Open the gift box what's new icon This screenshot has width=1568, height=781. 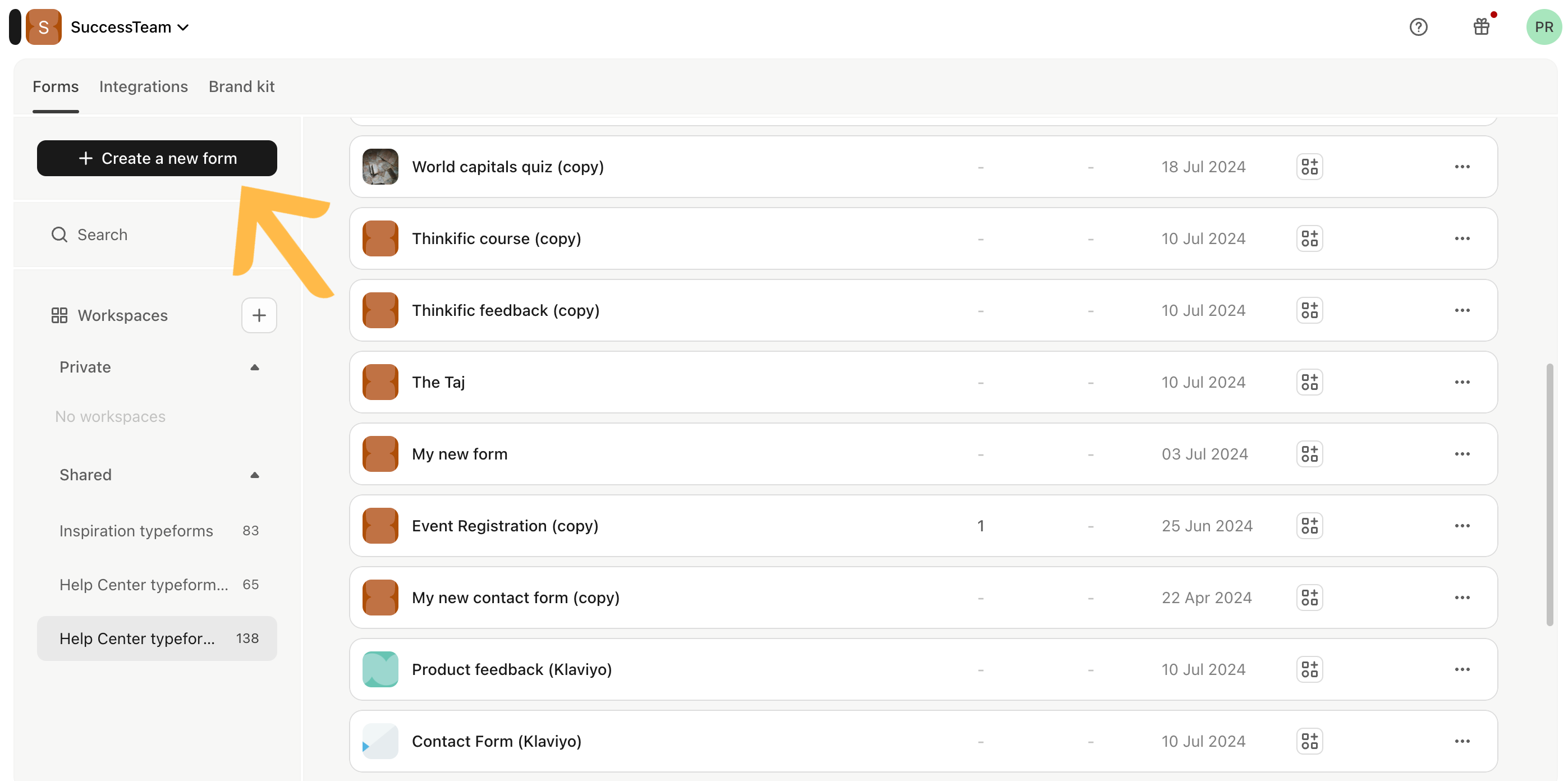pos(1481,27)
